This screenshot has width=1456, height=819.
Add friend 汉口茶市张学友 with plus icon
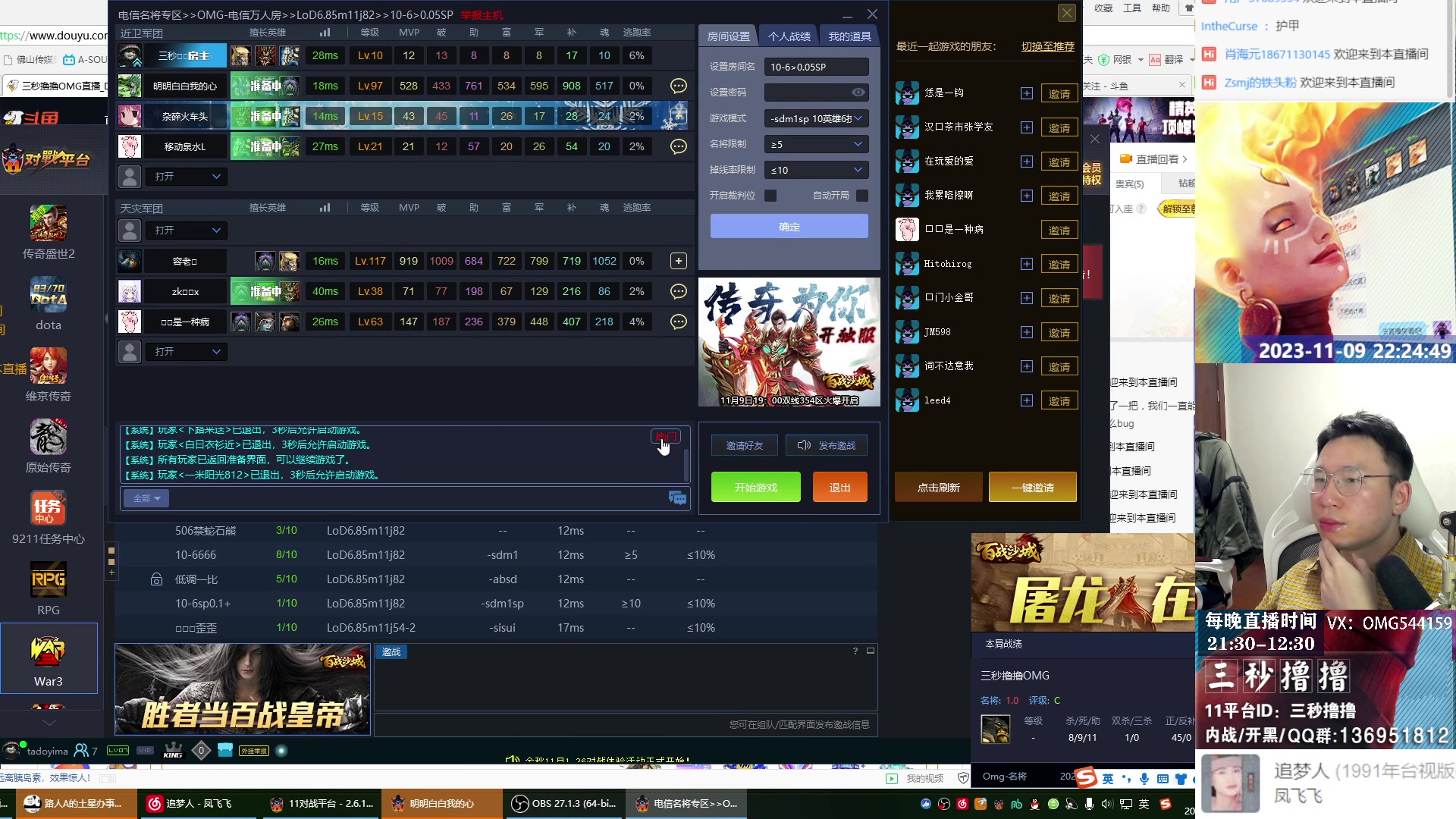click(x=1027, y=127)
